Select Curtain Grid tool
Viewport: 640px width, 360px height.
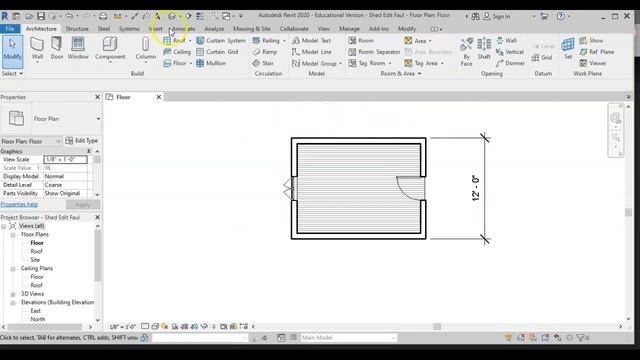(x=217, y=52)
